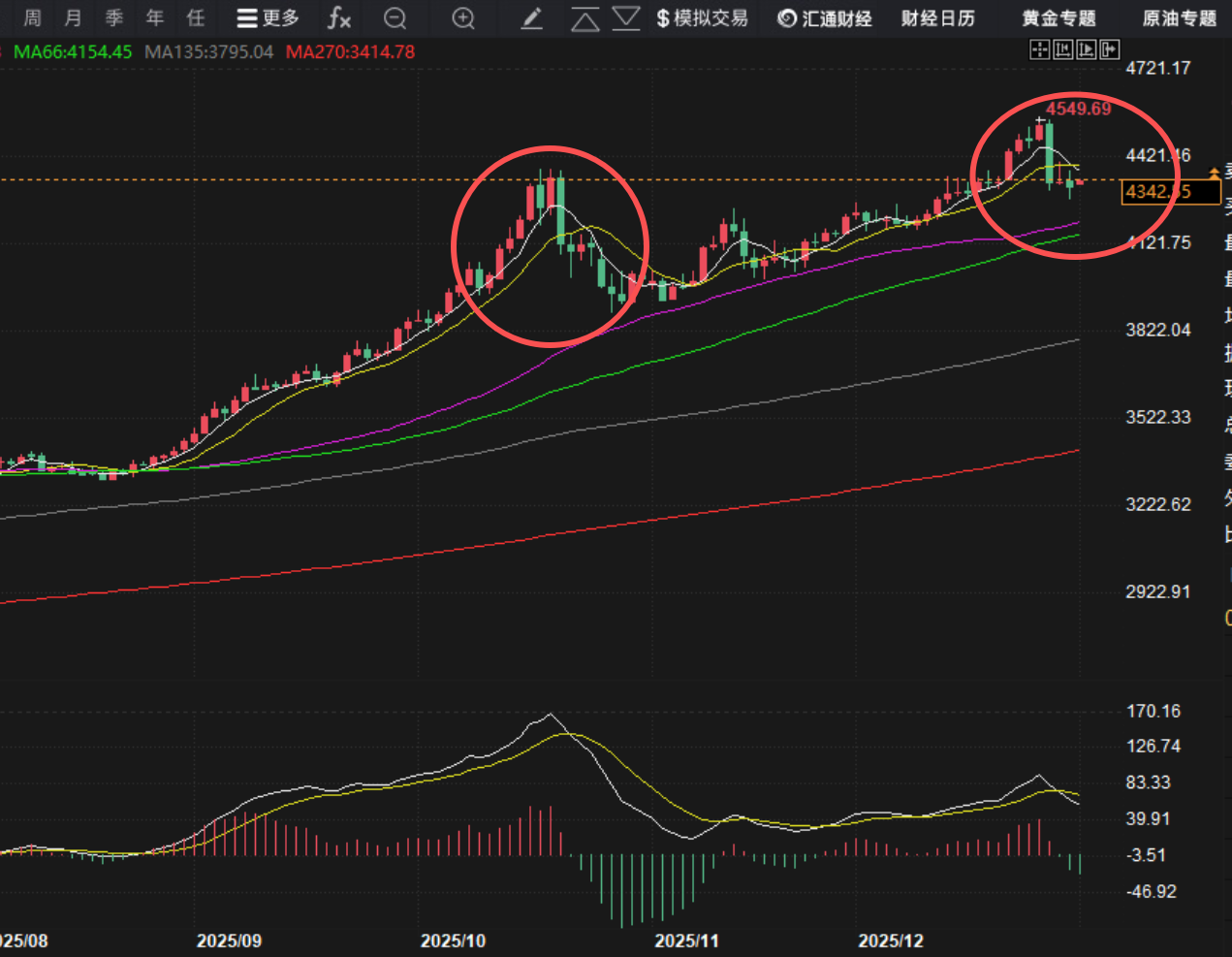Open the 更多 hamburger menu
This screenshot has height=957, width=1232.
coord(268,18)
